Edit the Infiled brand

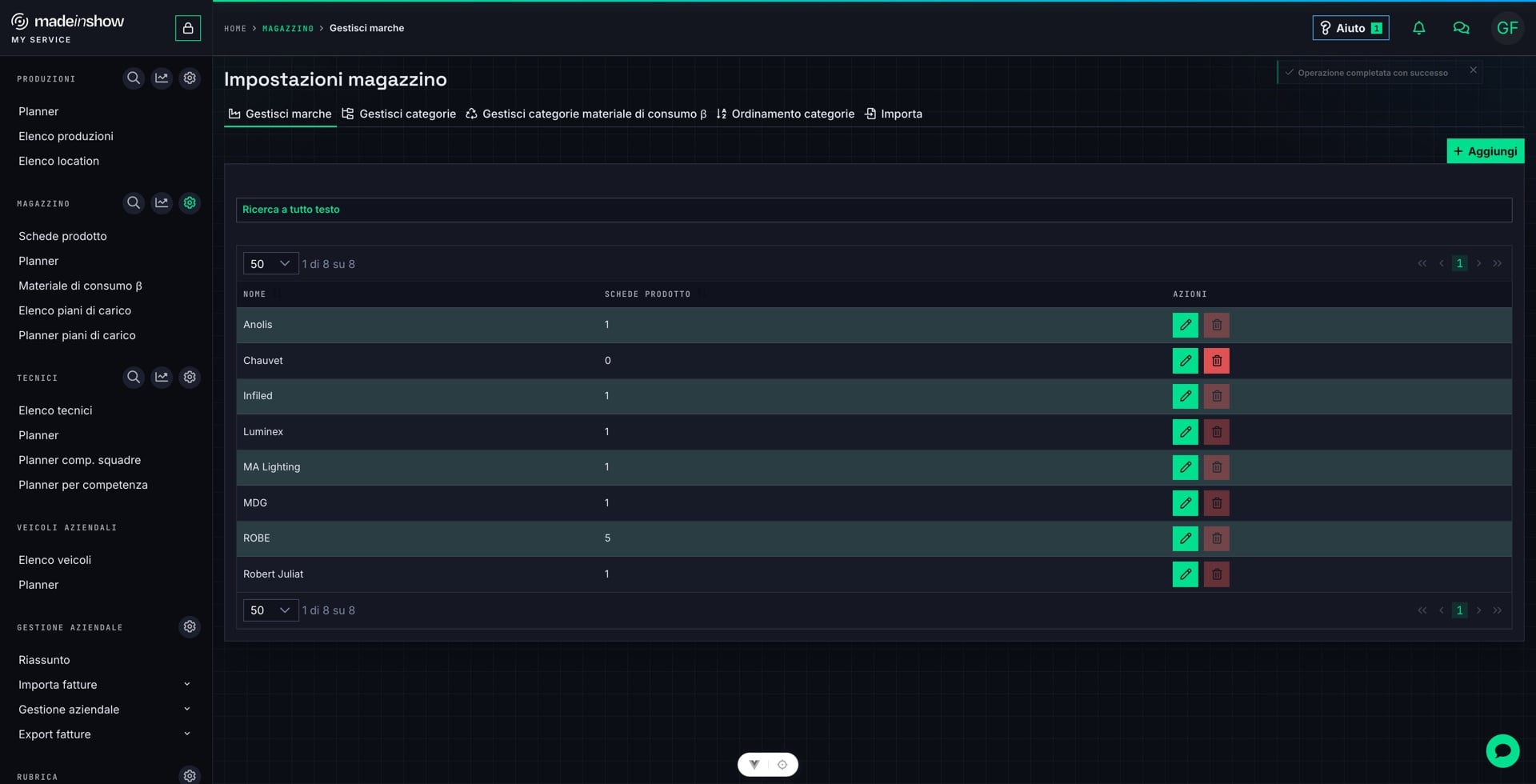1185,396
